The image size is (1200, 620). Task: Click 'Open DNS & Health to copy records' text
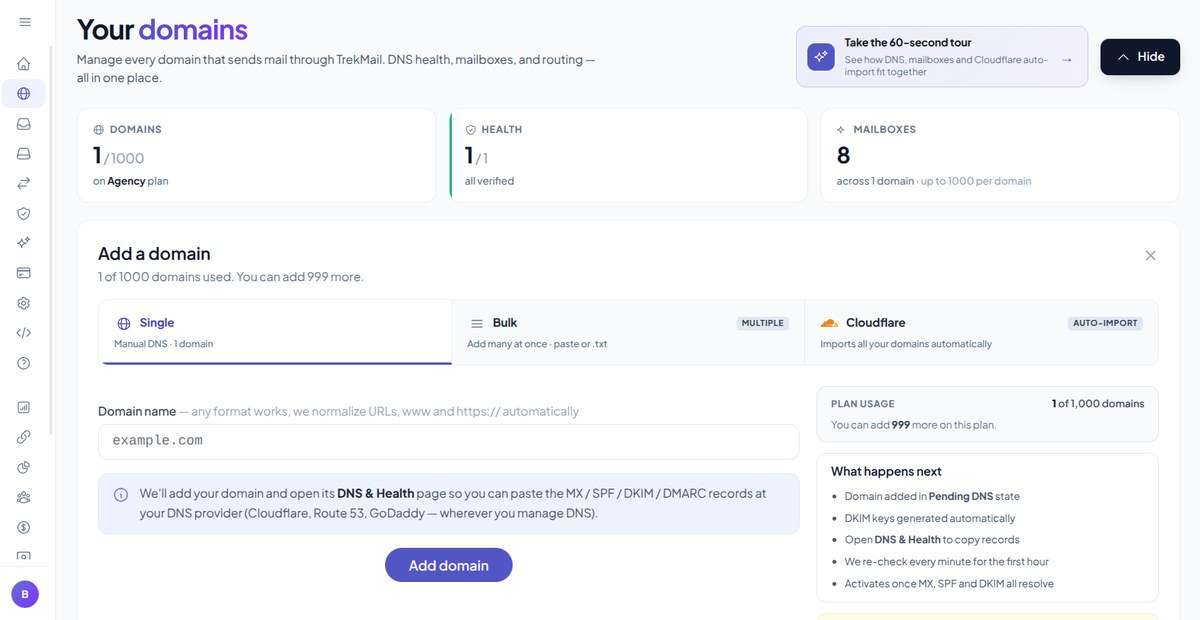pyautogui.click(x=932, y=540)
